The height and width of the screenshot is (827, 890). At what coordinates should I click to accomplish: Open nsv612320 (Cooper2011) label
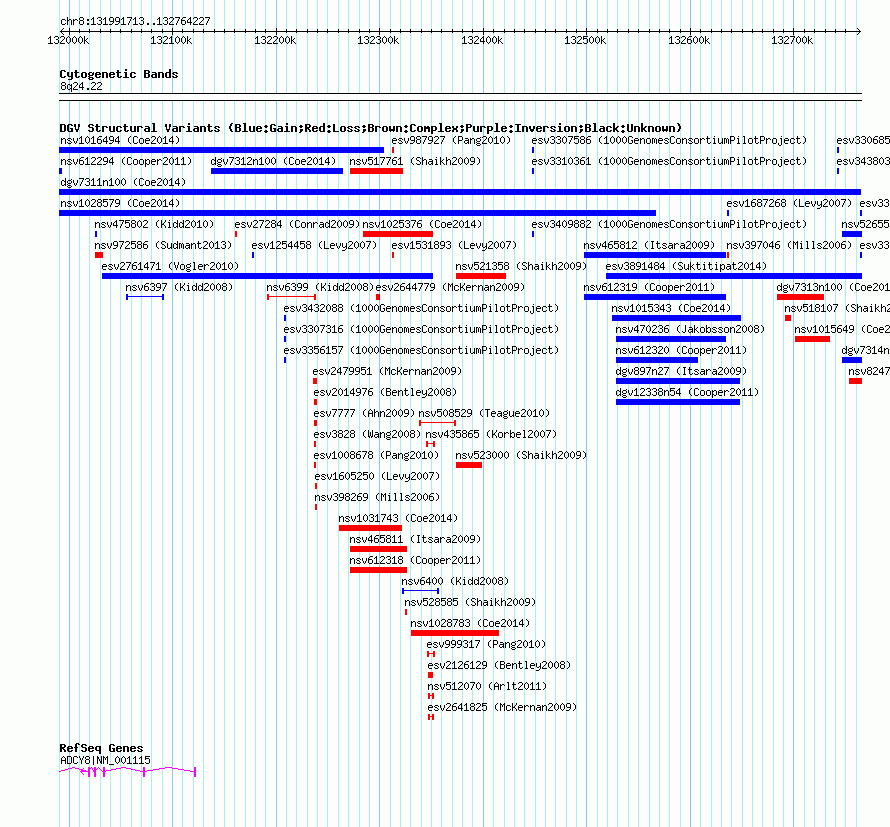(681, 350)
